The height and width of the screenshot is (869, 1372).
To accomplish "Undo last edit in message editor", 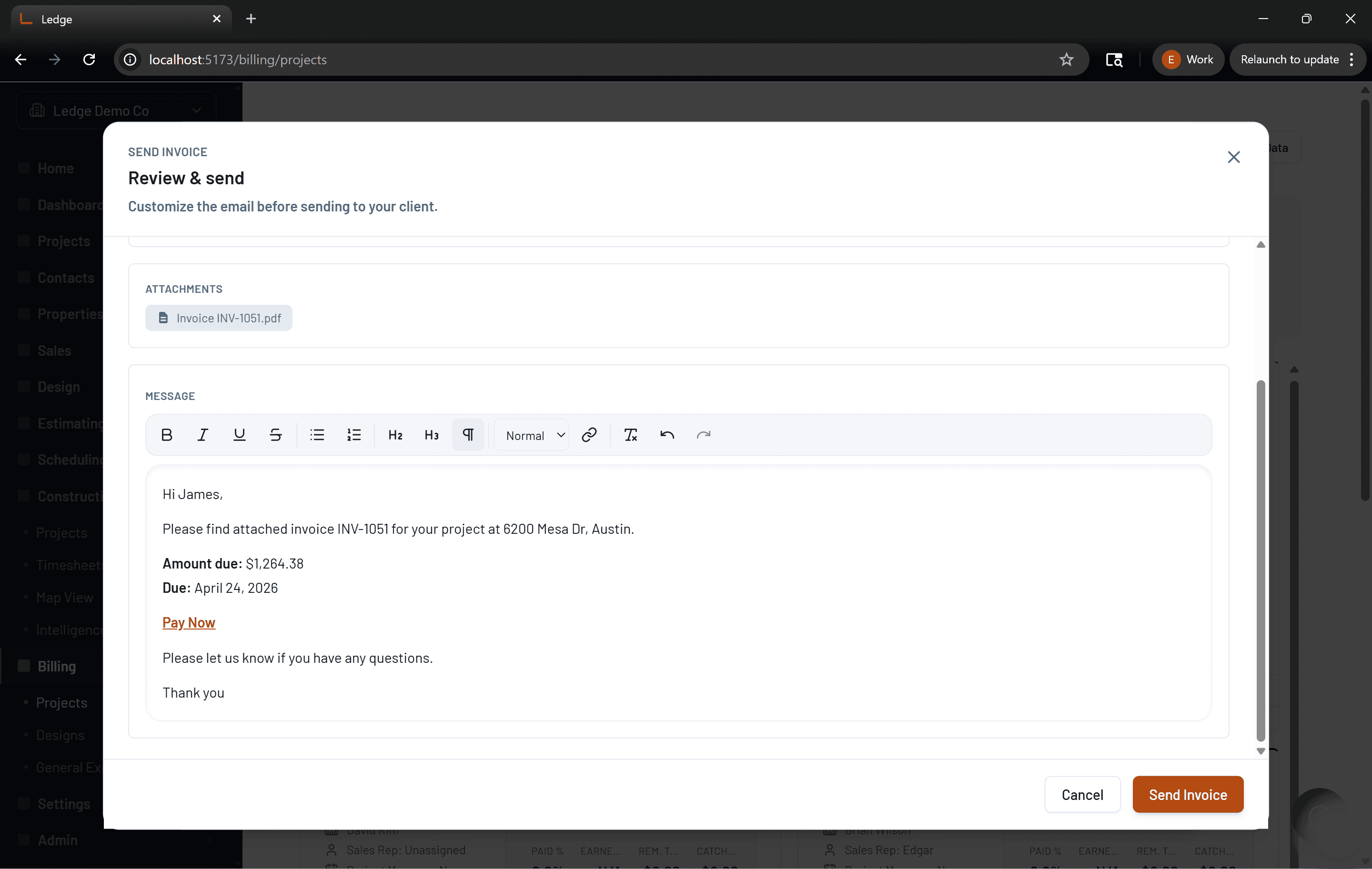I will (667, 435).
